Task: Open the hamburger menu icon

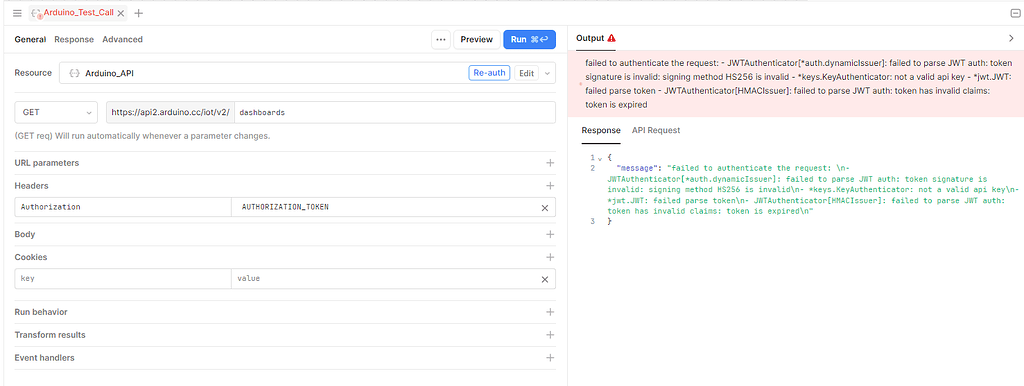Action: pos(17,12)
